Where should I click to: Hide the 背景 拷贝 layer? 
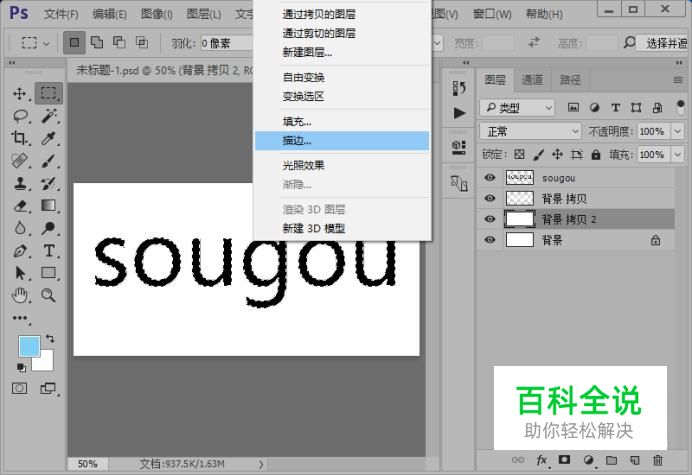489,199
